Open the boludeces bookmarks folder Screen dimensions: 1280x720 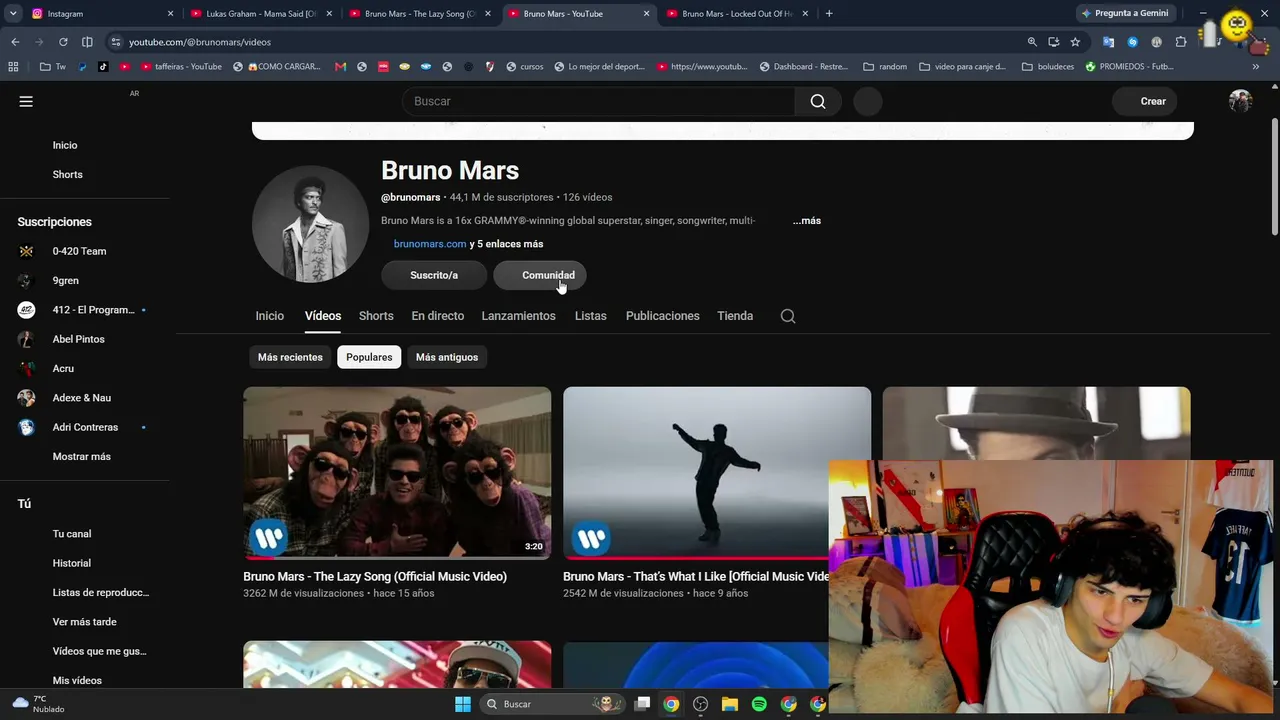[x=1048, y=67]
